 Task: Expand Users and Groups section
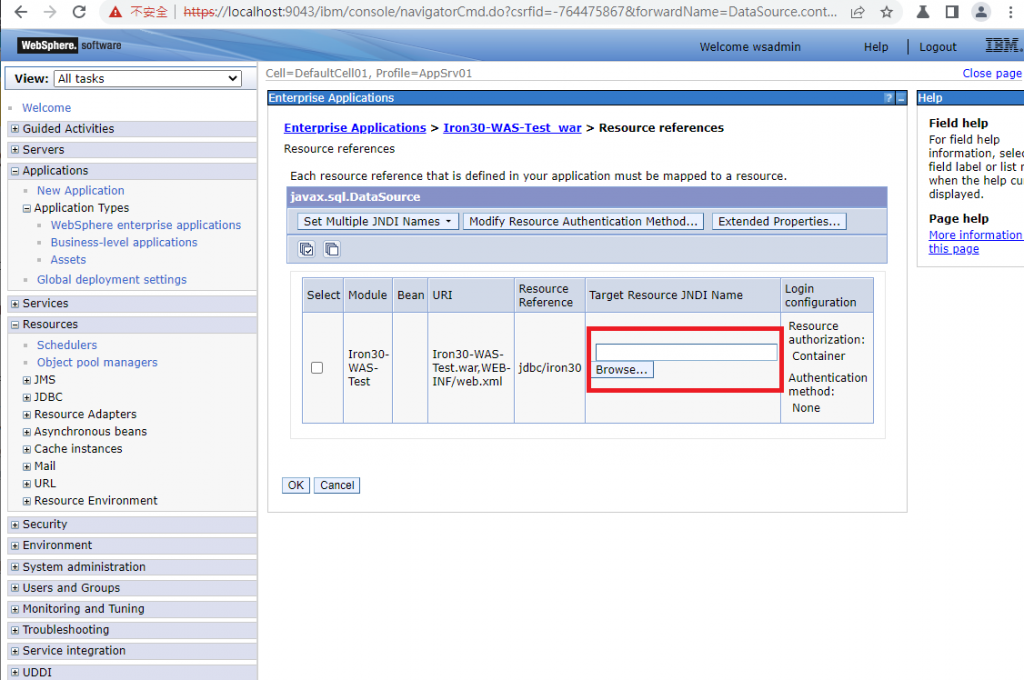click(x=15, y=588)
